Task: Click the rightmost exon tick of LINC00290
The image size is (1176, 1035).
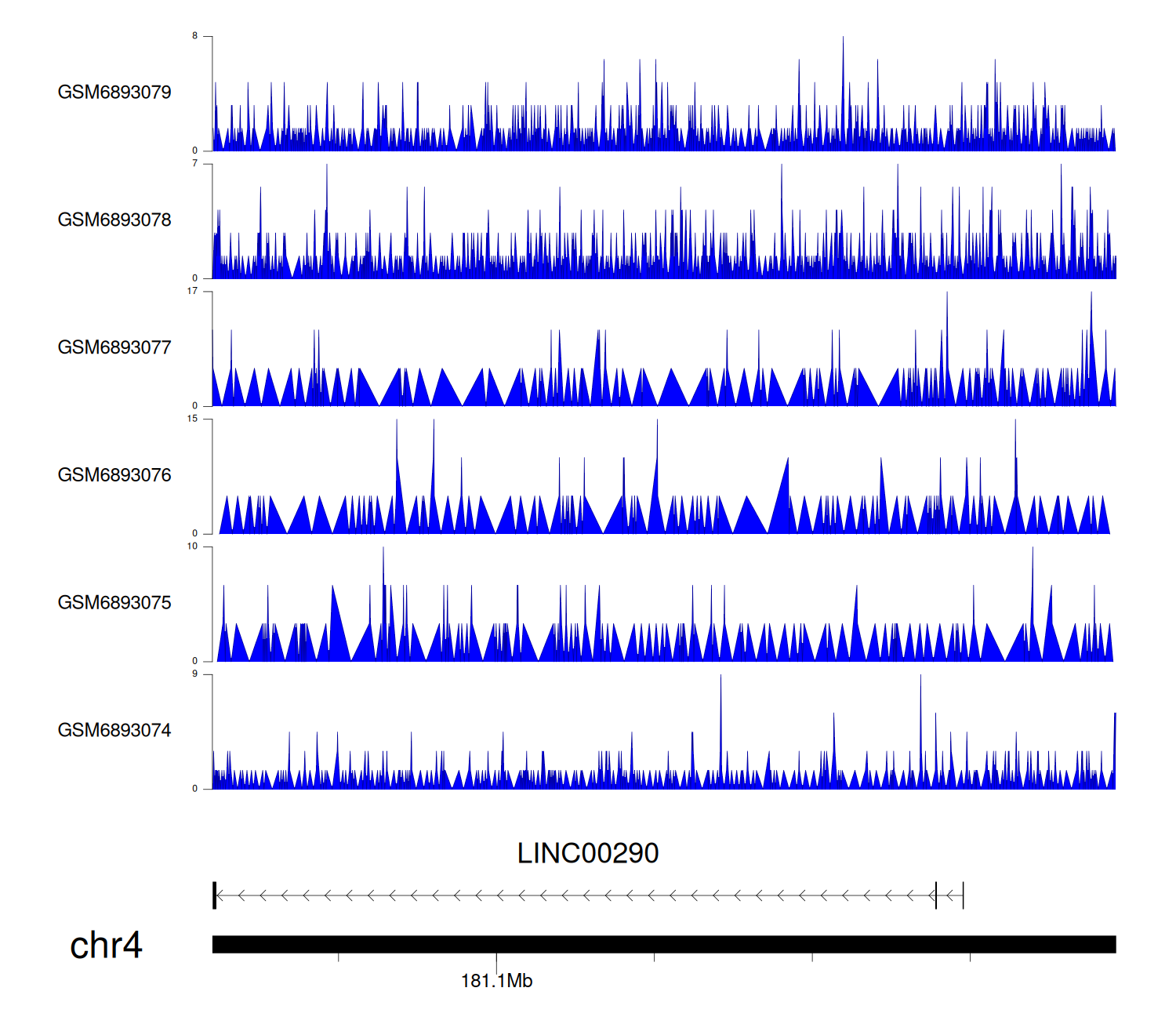Action: [963, 895]
